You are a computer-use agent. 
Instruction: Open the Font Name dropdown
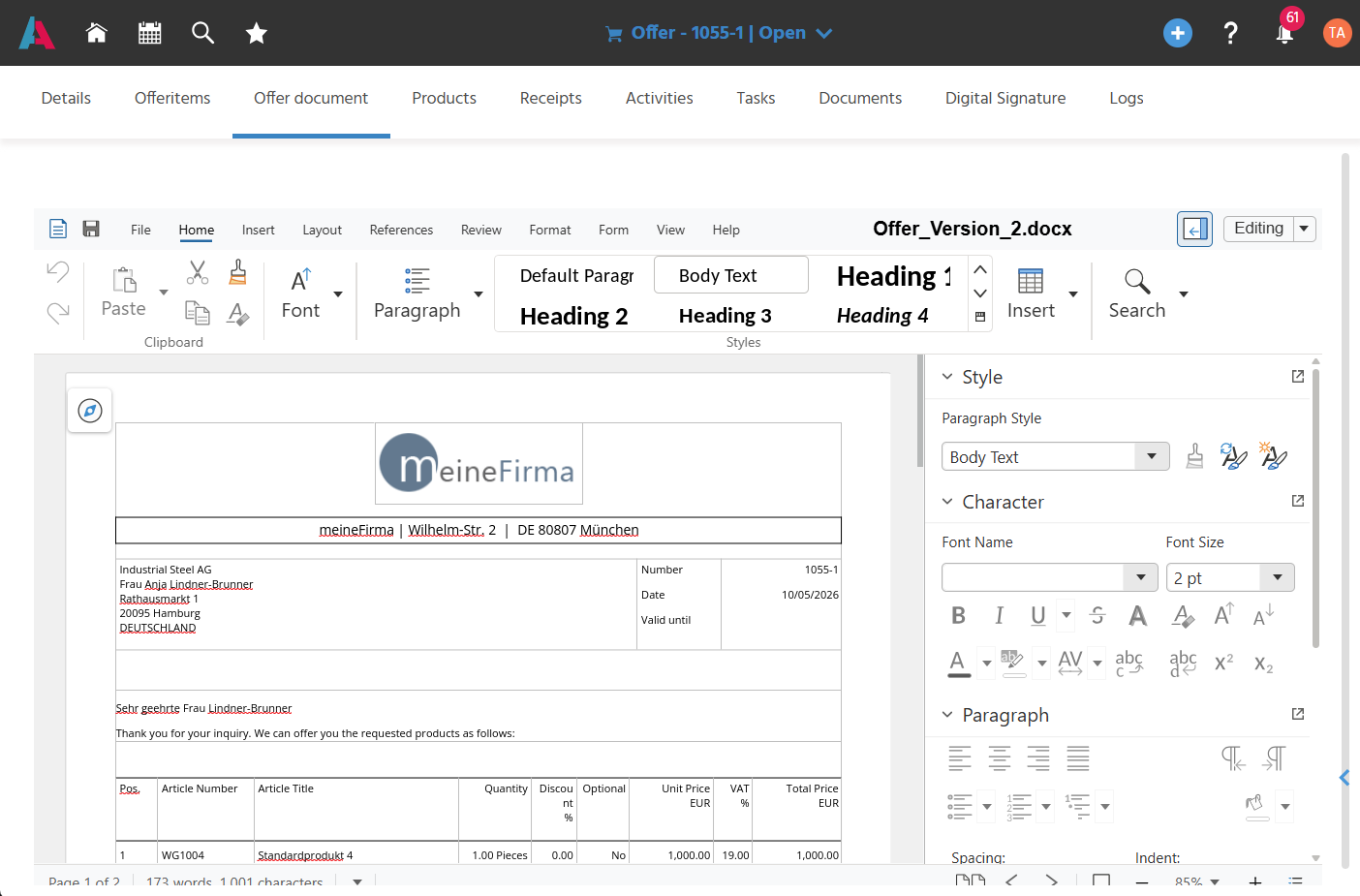click(1141, 577)
